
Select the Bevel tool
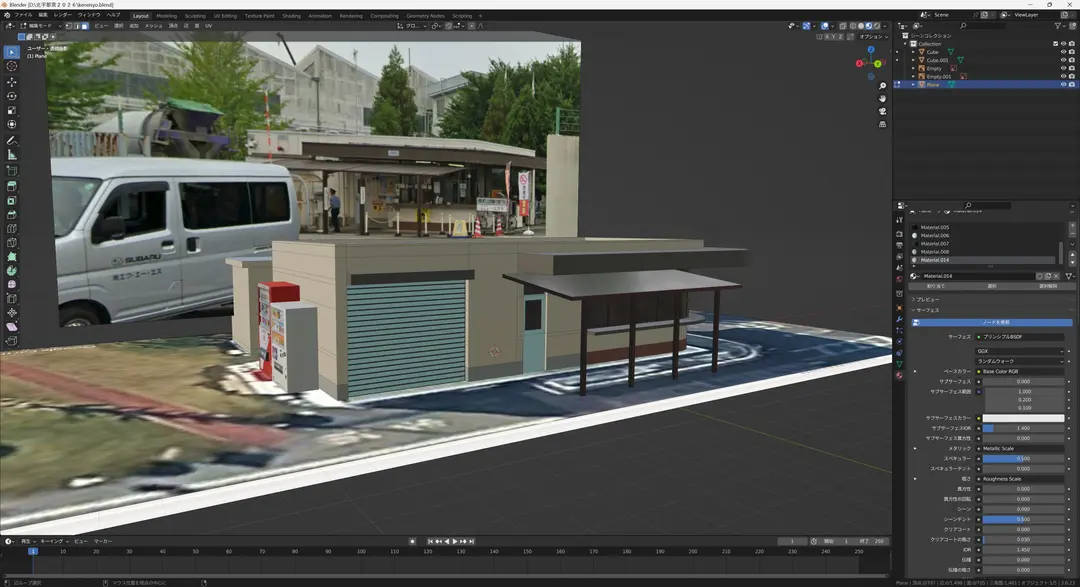point(12,214)
